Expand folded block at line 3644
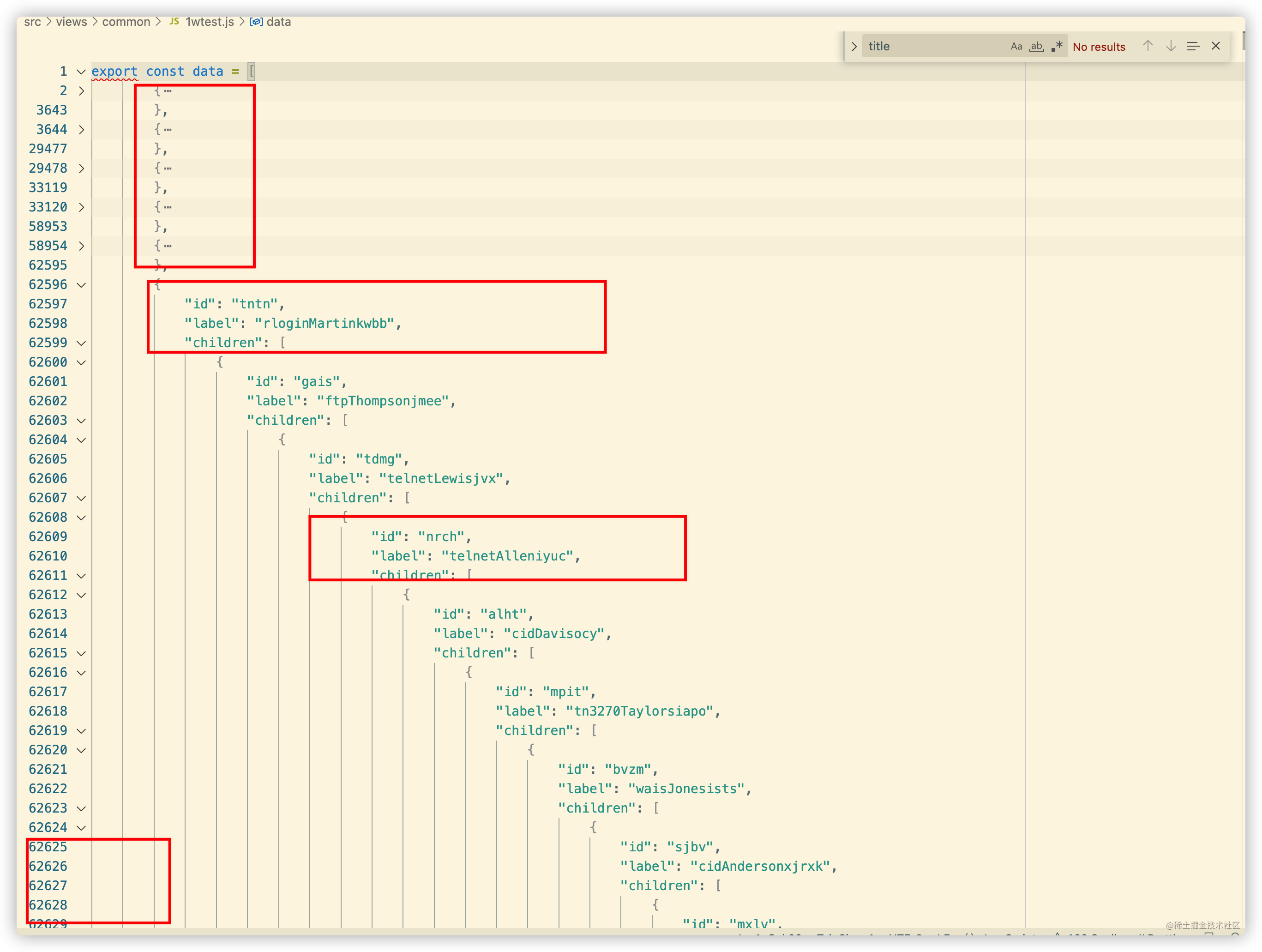Image resolution: width=1262 pixels, height=952 pixels. (82, 130)
